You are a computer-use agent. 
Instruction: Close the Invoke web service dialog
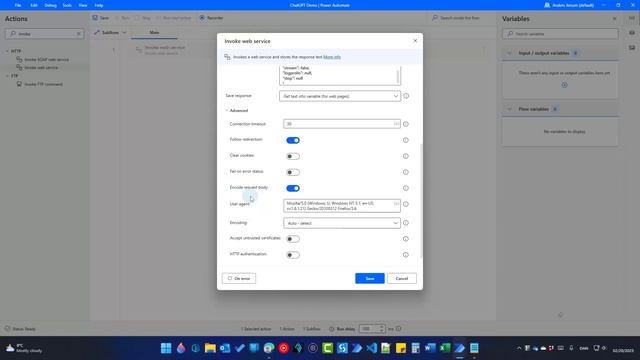(x=415, y=41)
